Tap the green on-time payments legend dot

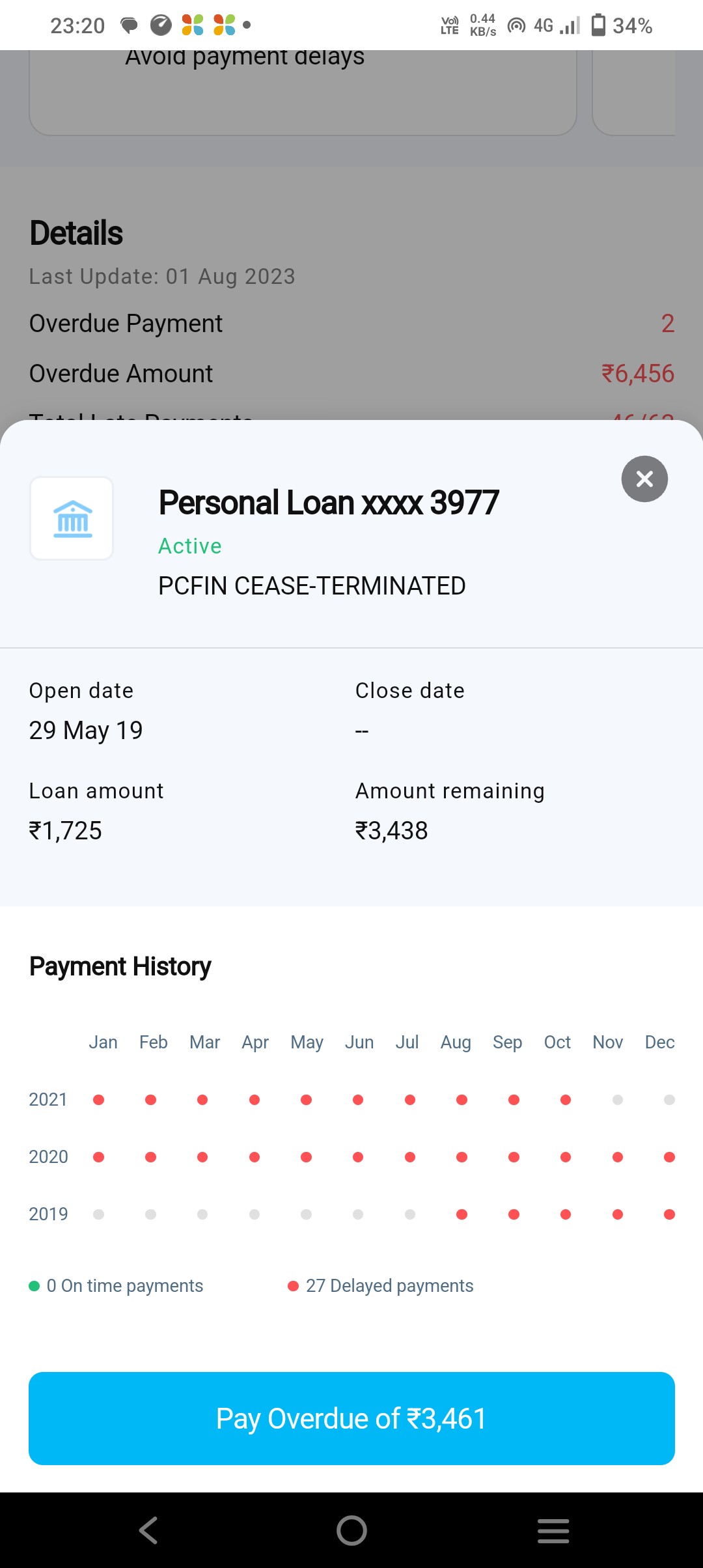(34, 1286)
